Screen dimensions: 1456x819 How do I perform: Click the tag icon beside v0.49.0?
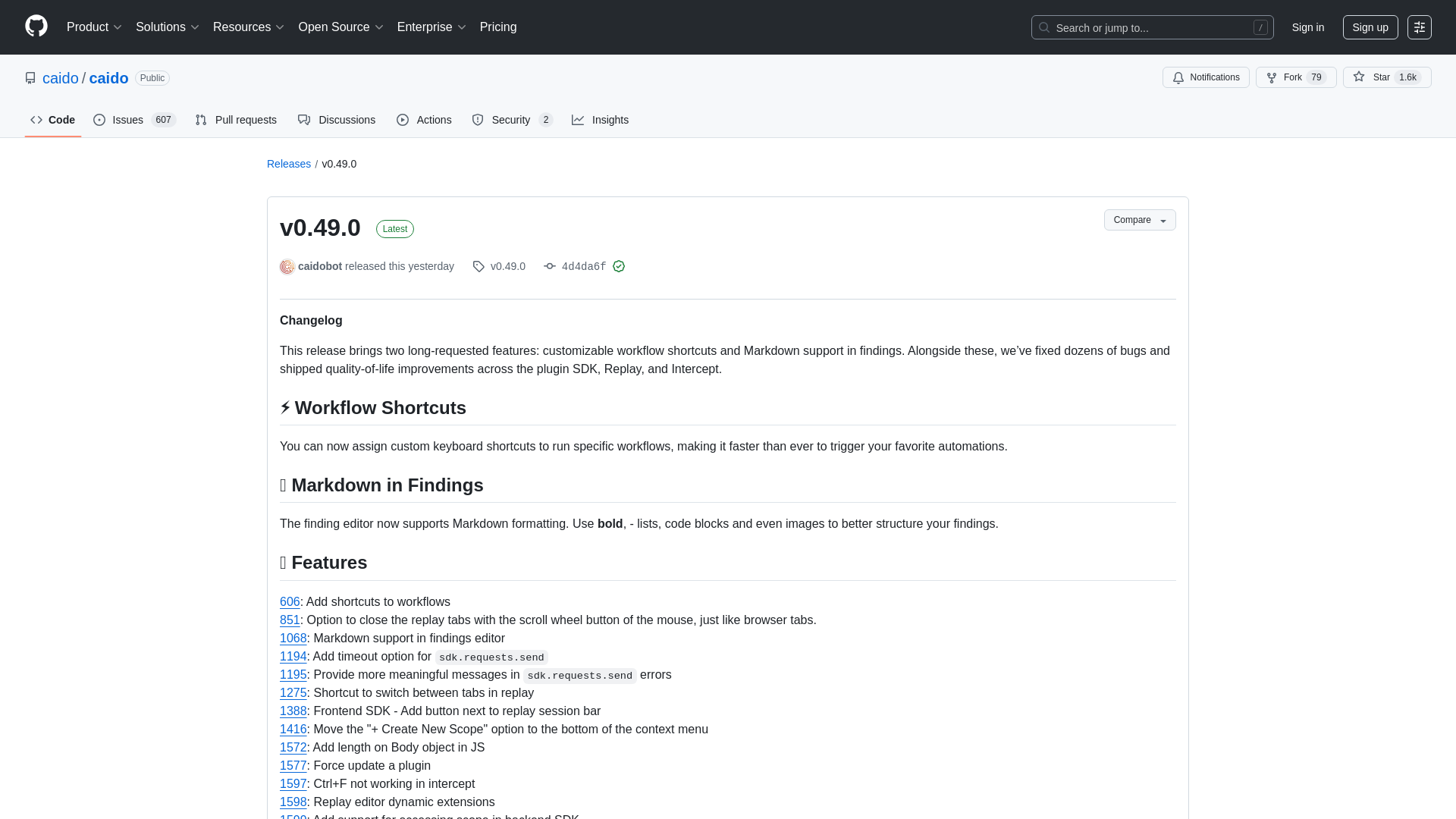[479, 266]
